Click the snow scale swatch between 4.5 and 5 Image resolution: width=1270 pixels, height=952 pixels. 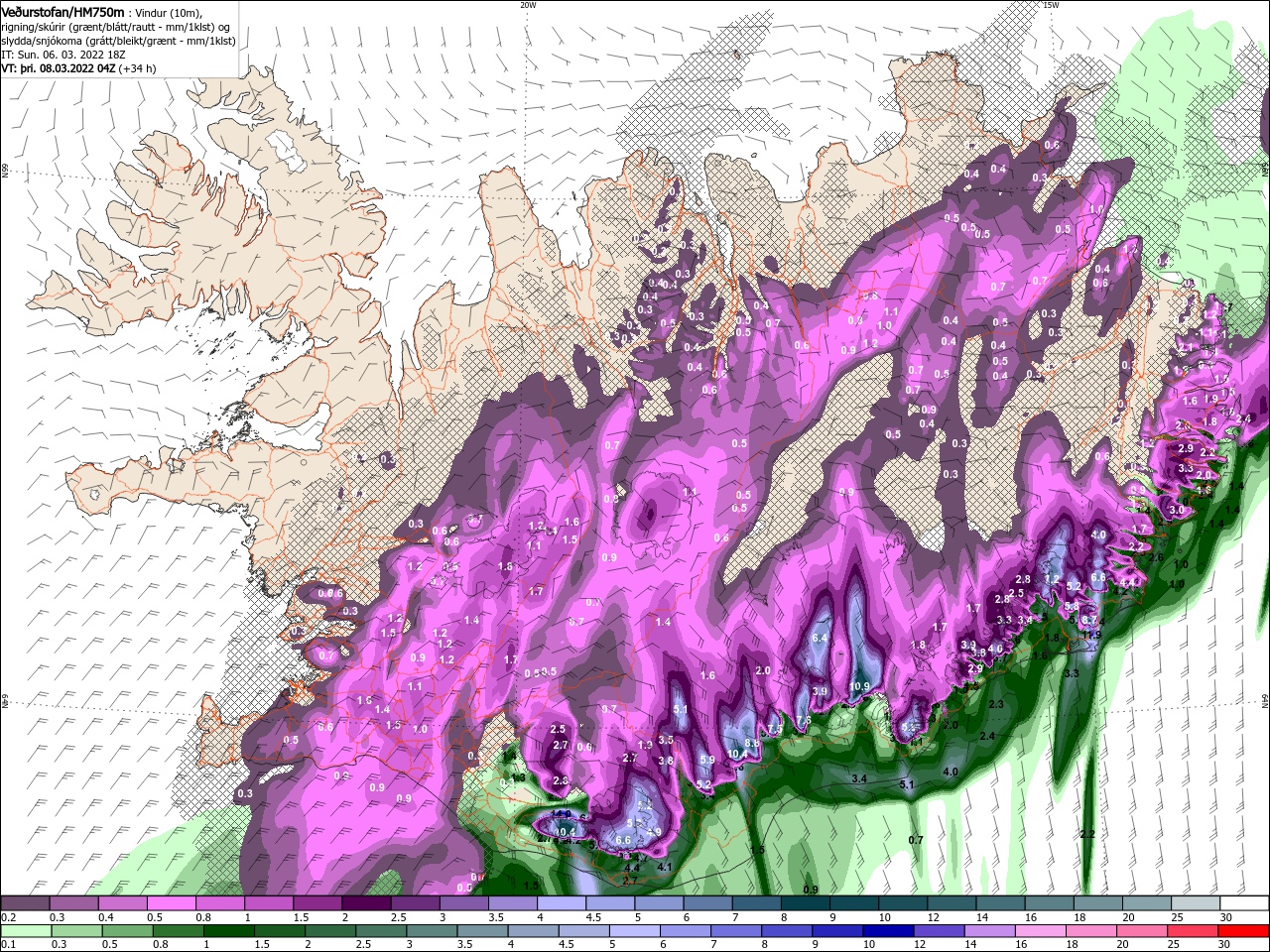[608, 903]
